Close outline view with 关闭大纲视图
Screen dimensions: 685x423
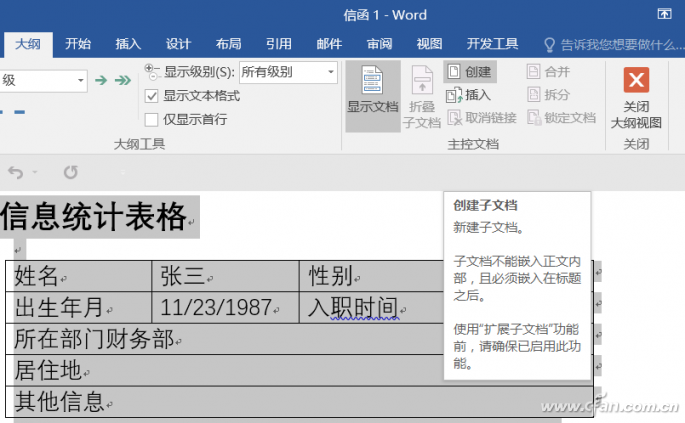(636, 98)
